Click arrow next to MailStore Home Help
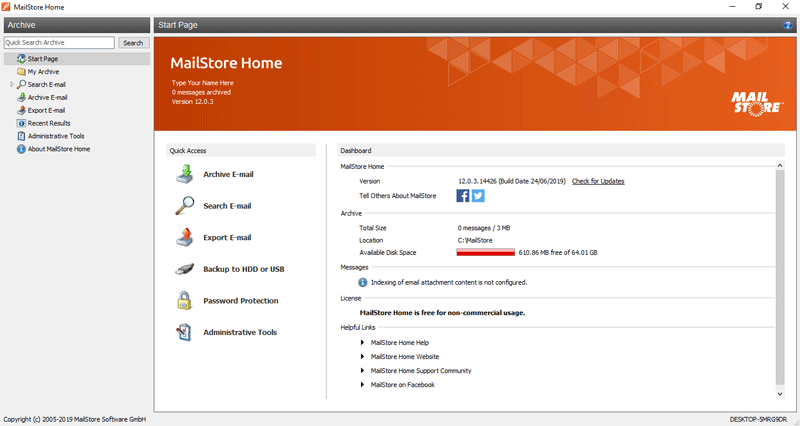This screenshot has height=426, width=800. 362,342
